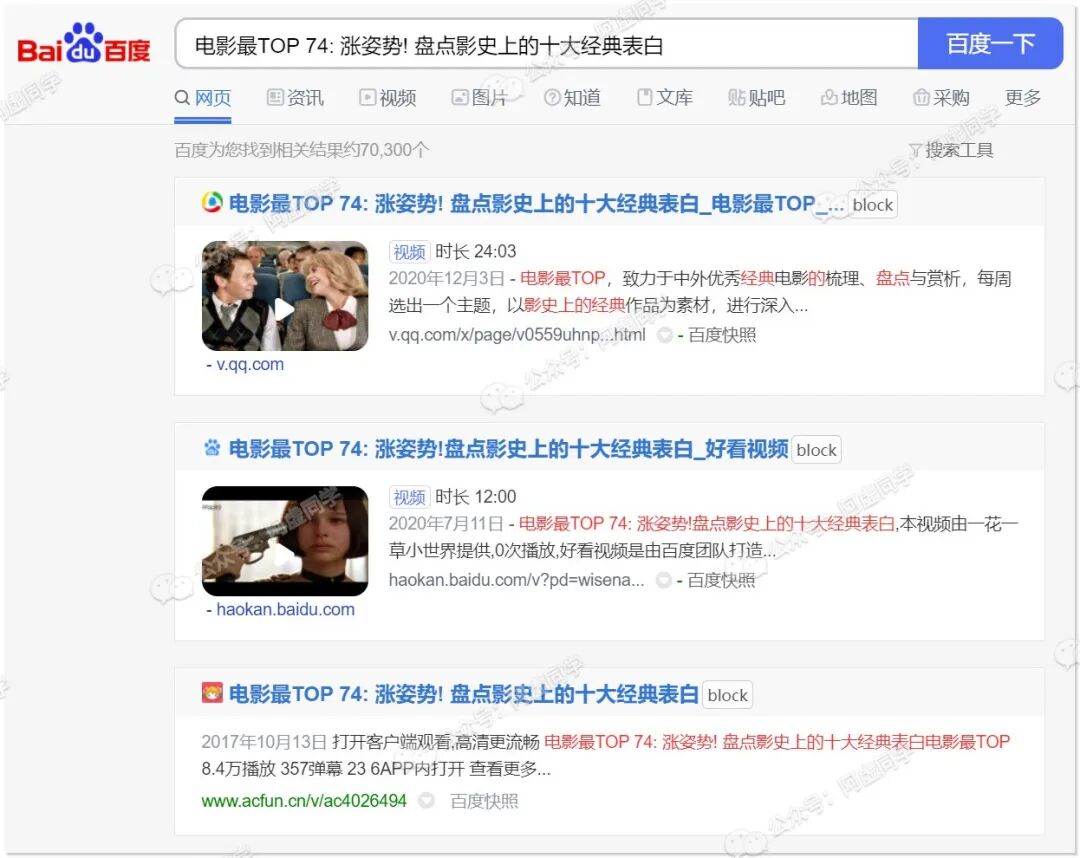Click the AcFun favicon on third result
This screenshot has height=858, width=1080.
click(x=212, y=693)
